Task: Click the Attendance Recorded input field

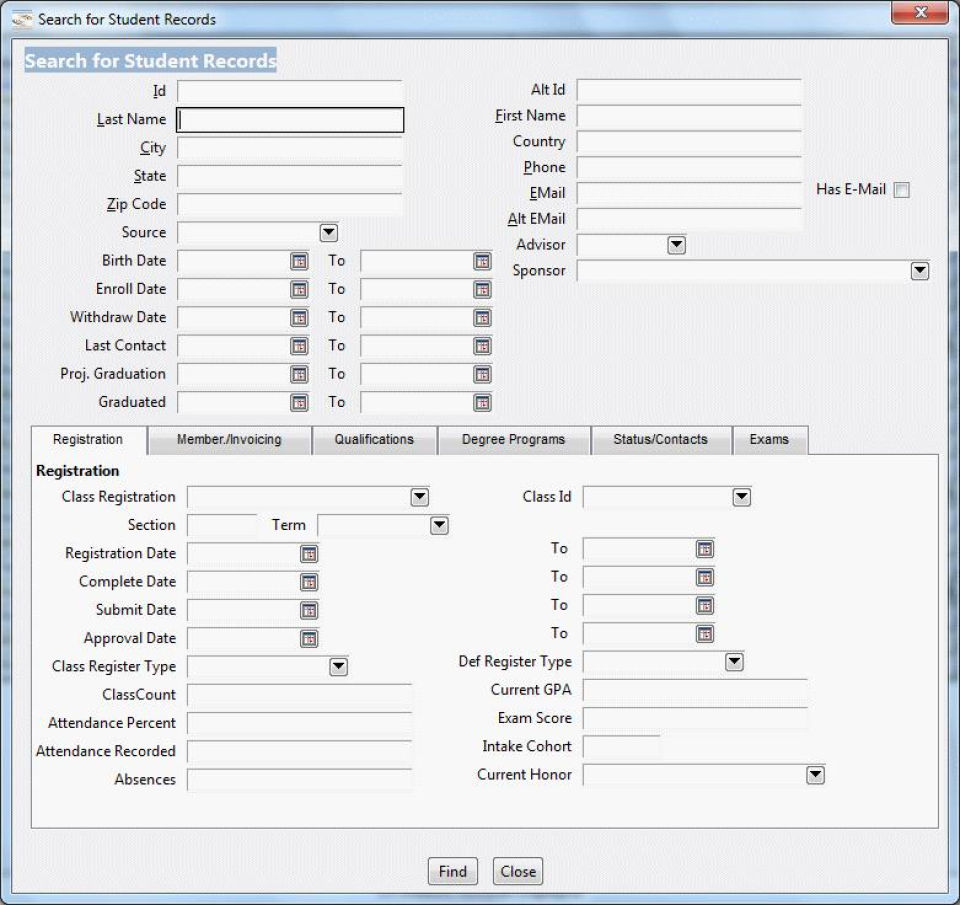Action: (x=299, y=751)
